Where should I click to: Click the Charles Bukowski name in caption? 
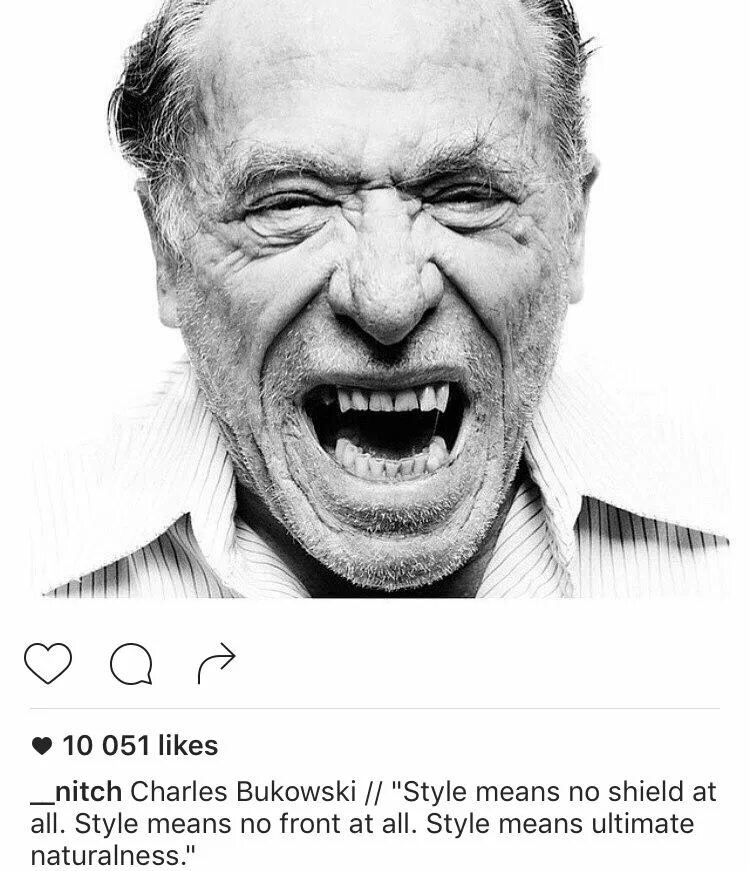[x=243, y=792]
